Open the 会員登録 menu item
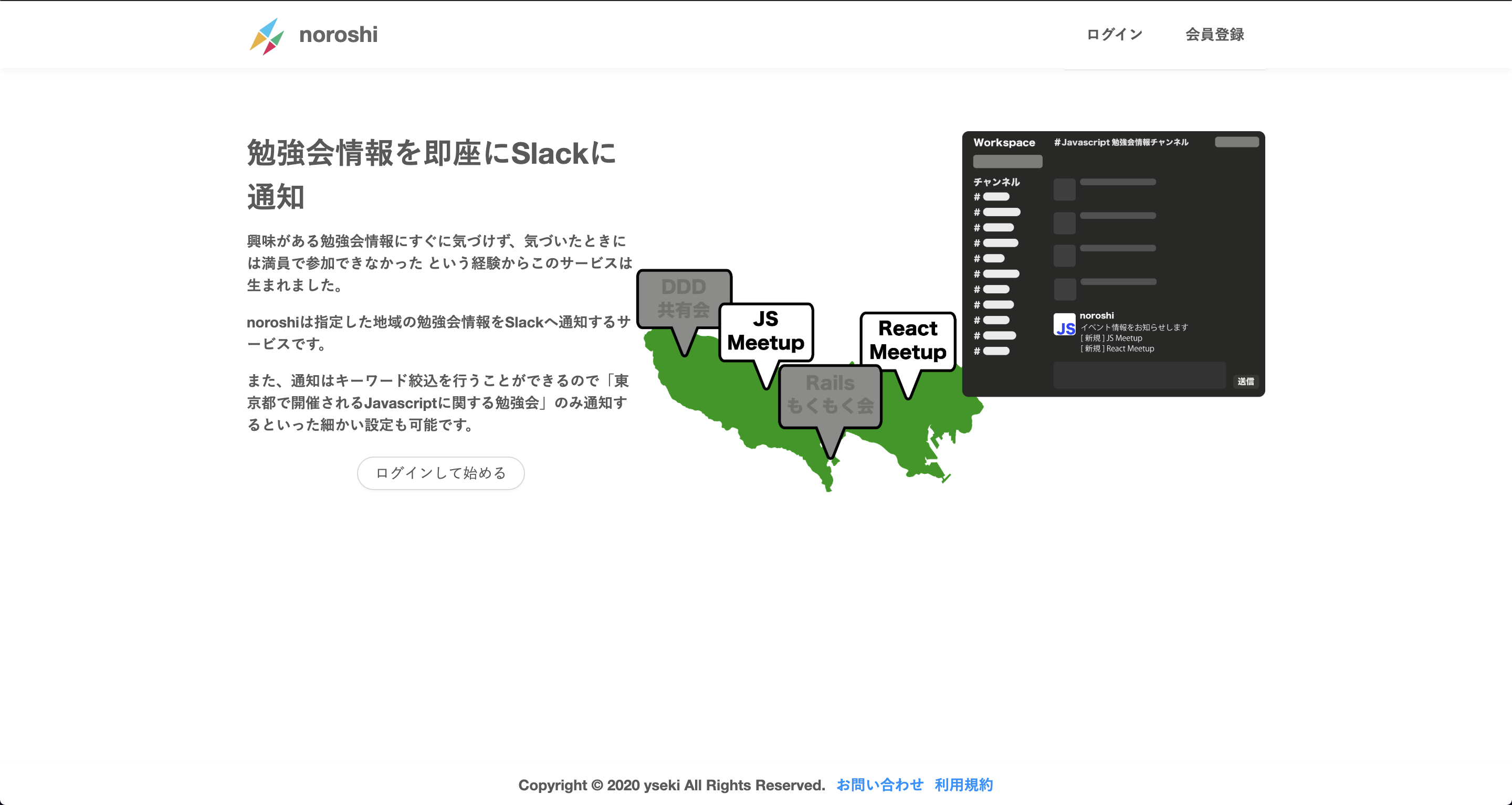Screen dimensions: 1512x805 (1214, 35)
